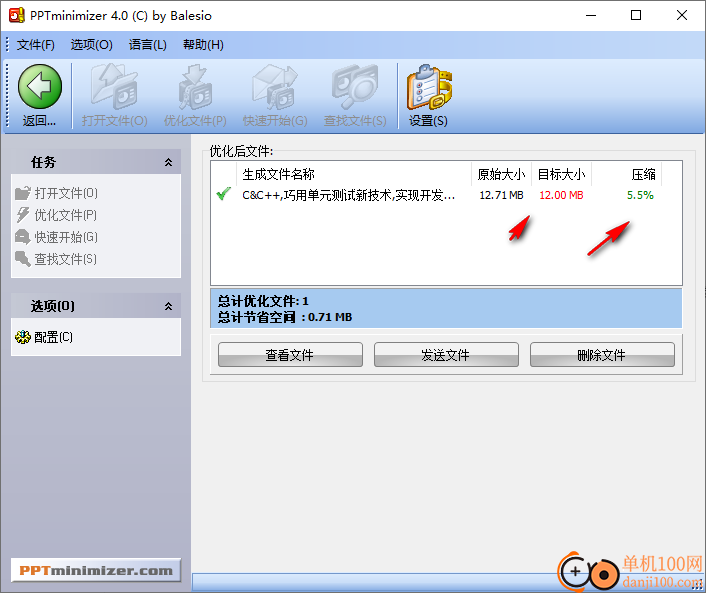Click the 总计节省空间 : 0.71 MB text
This screenshot has width=706, height=593.
click(285, 317)
